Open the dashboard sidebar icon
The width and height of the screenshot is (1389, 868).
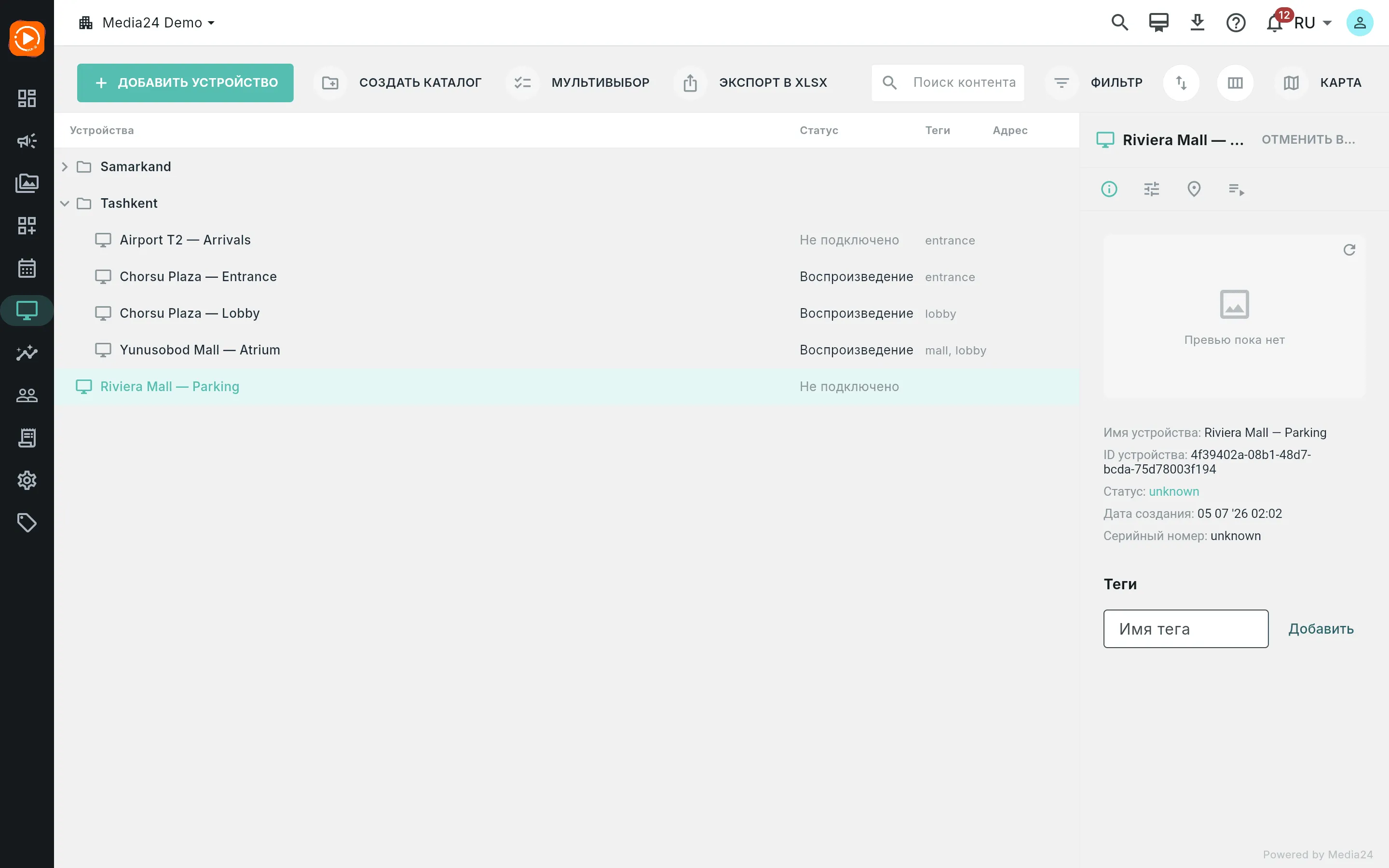point(27,98)
